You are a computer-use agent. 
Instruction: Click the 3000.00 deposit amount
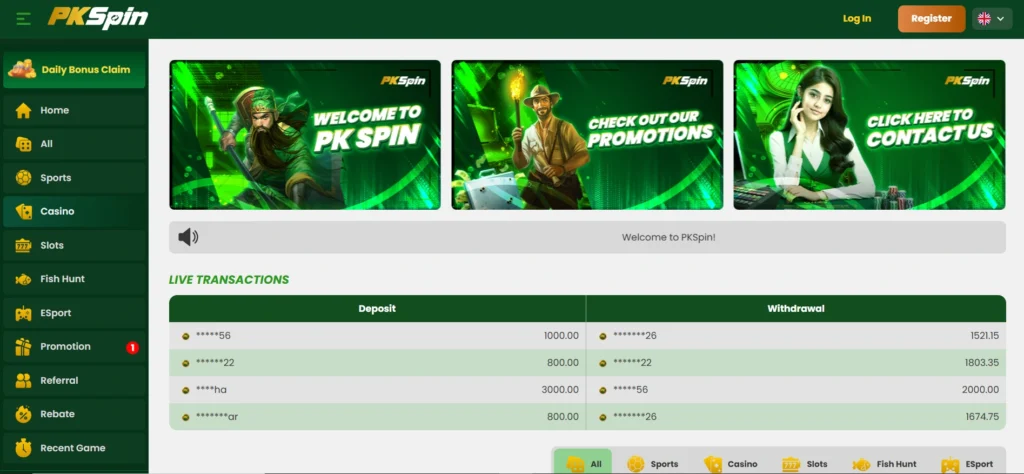coord(560,390)
